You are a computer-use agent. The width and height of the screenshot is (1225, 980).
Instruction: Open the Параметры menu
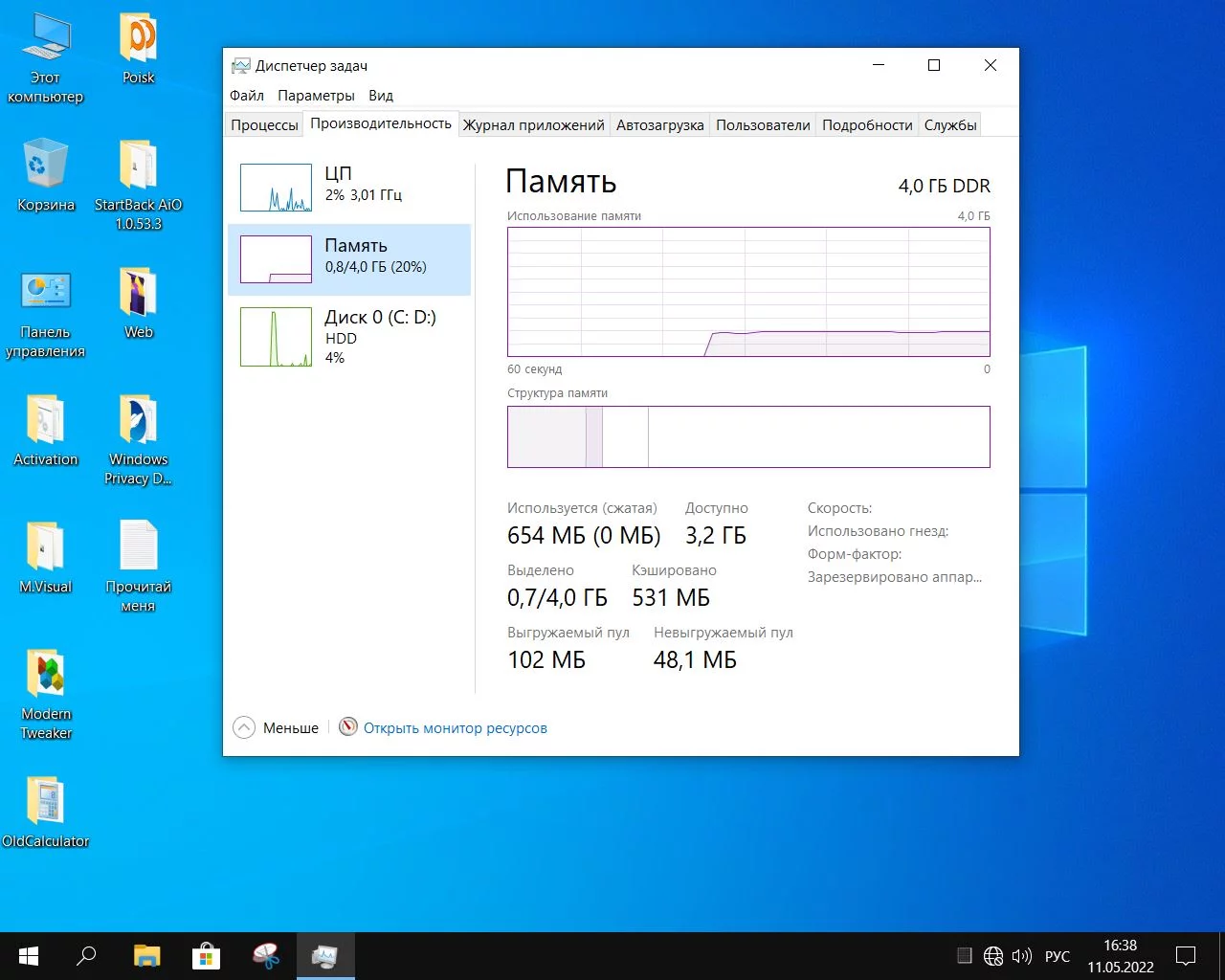coord(316,96)
